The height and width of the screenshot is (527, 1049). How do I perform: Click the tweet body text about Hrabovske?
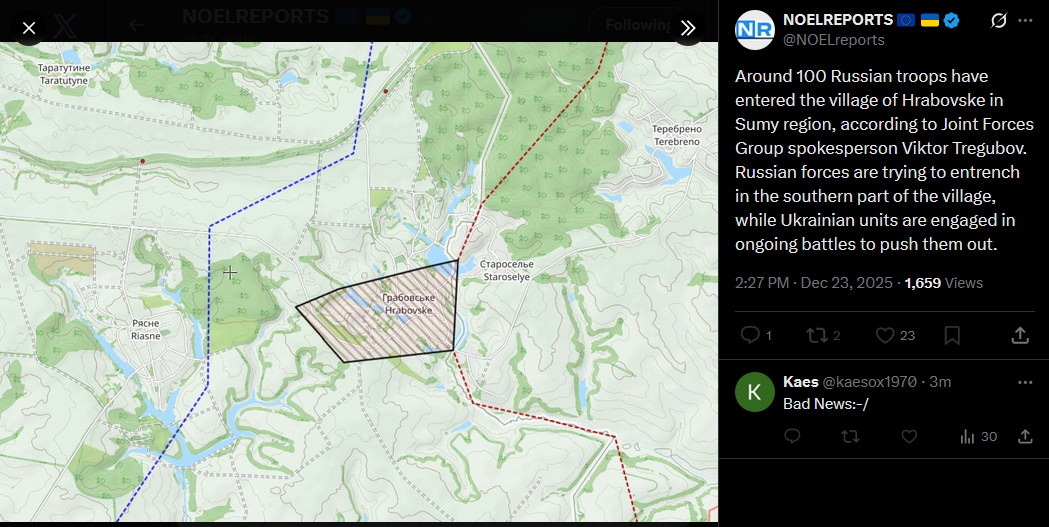click(x=884, y=160)
